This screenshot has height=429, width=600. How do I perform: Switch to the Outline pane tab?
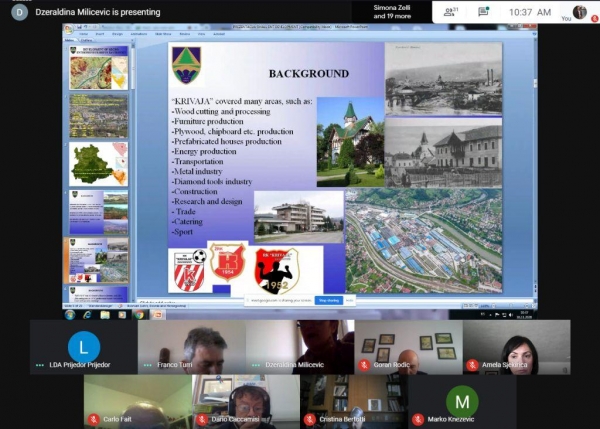point(86,40)
